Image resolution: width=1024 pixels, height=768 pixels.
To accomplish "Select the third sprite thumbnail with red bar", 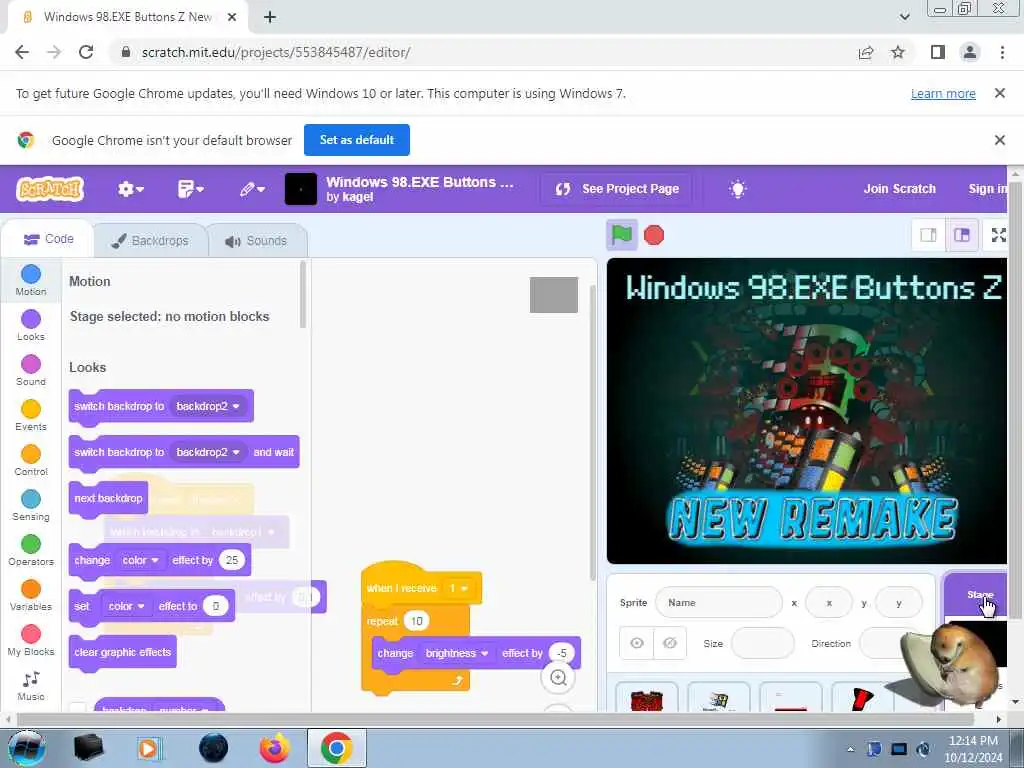I will pyautogui.click(x=790, y=699).
